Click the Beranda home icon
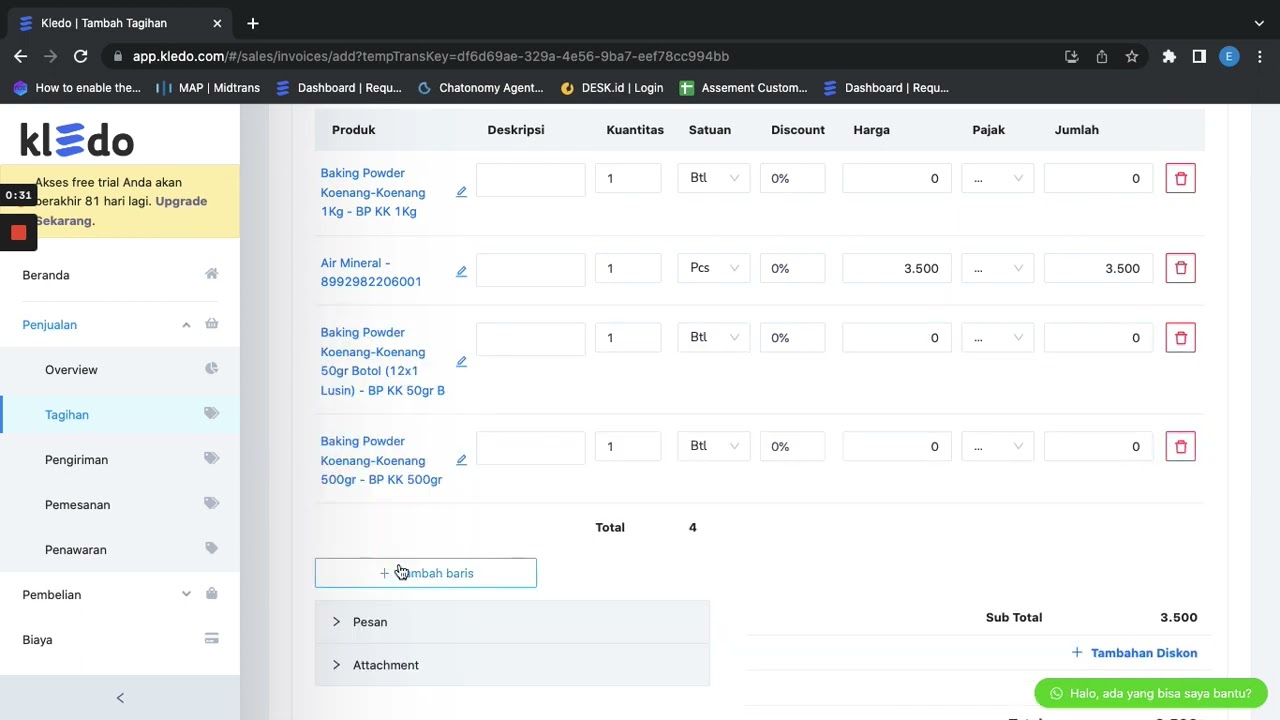 coord(211,274)
